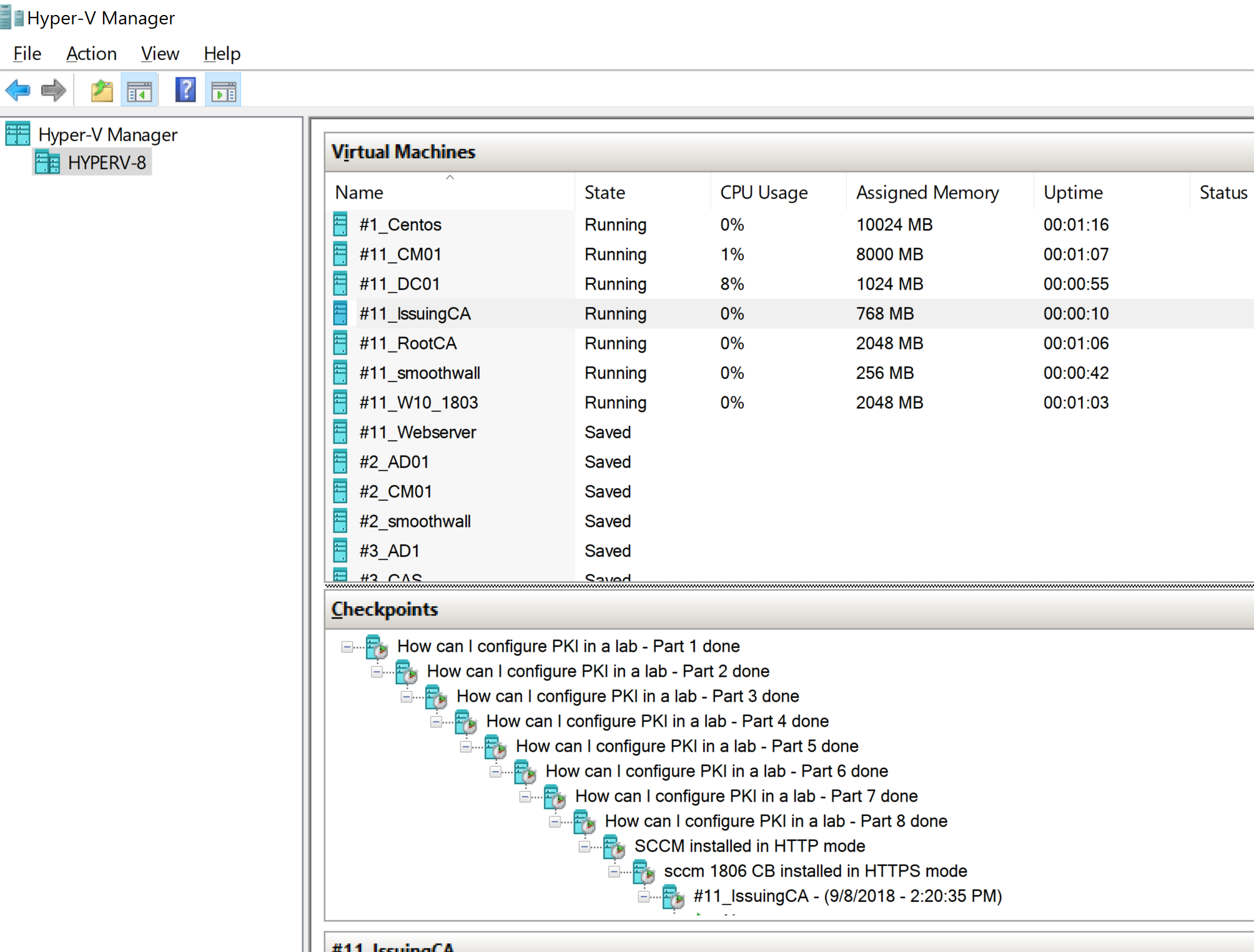Collapse the SCCM installed in HTTP mode node

[585, 846]
